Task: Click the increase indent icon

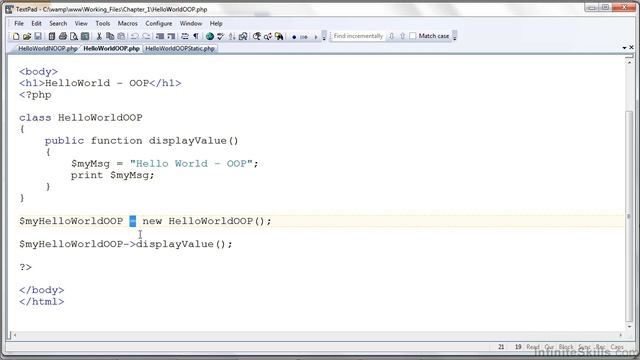Action: [x=171, y=36]
